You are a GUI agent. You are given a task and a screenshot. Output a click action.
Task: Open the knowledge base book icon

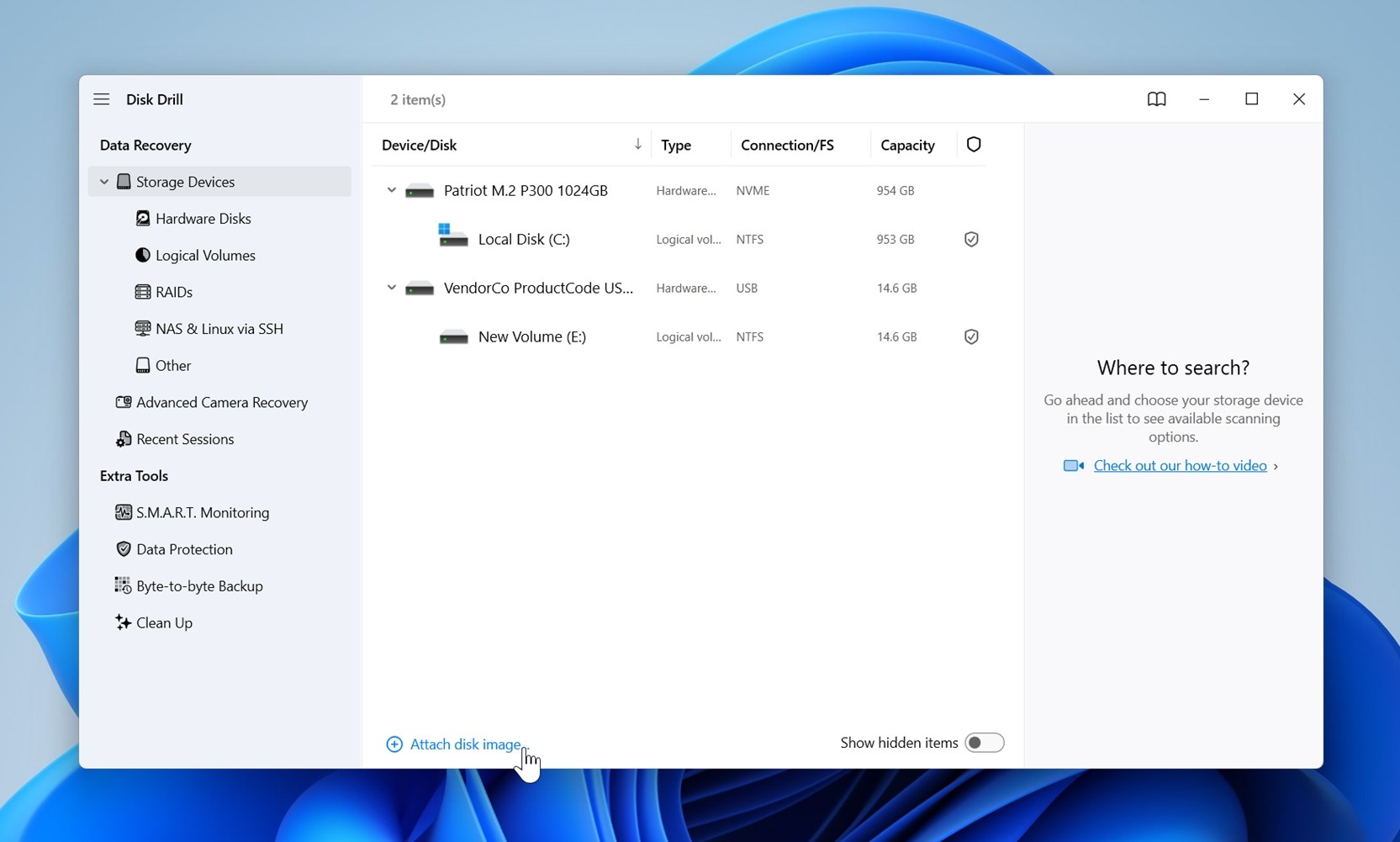(x=1156, y=98)
